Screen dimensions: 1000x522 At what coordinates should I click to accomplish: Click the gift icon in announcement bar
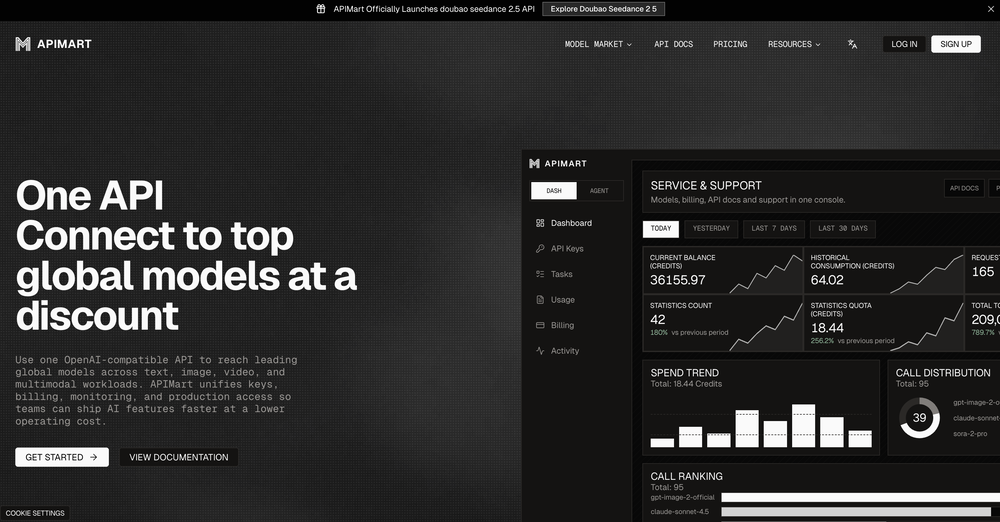coord(321,9)
